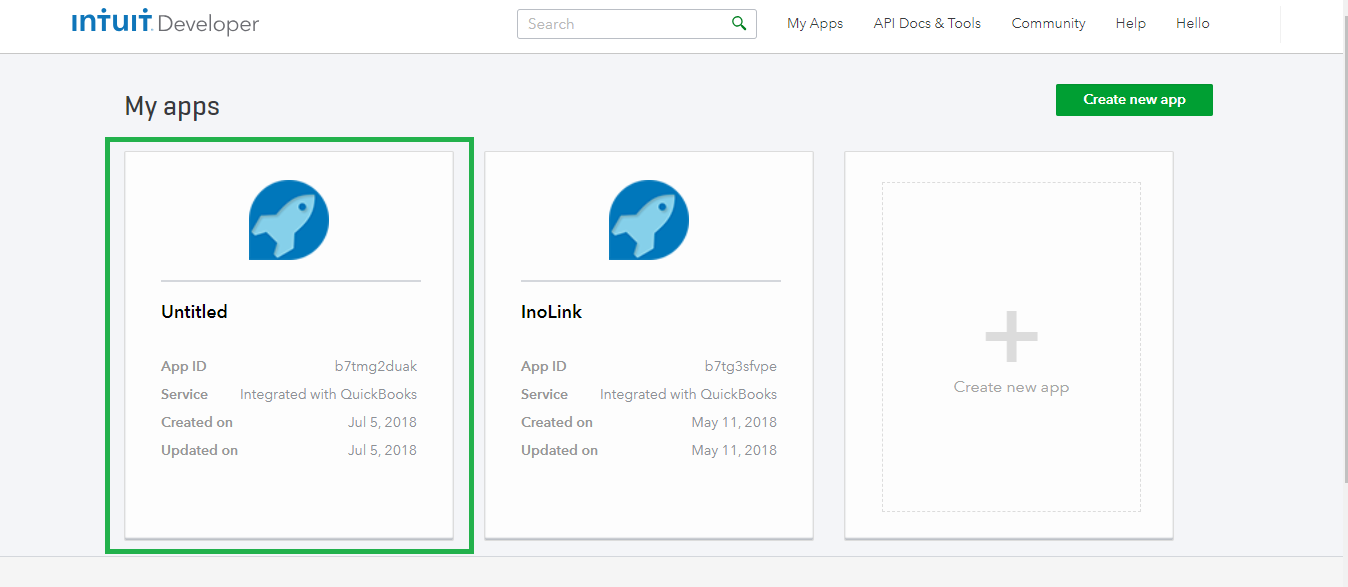Click App ID label in Untitled card

click(x=184, y=366)
